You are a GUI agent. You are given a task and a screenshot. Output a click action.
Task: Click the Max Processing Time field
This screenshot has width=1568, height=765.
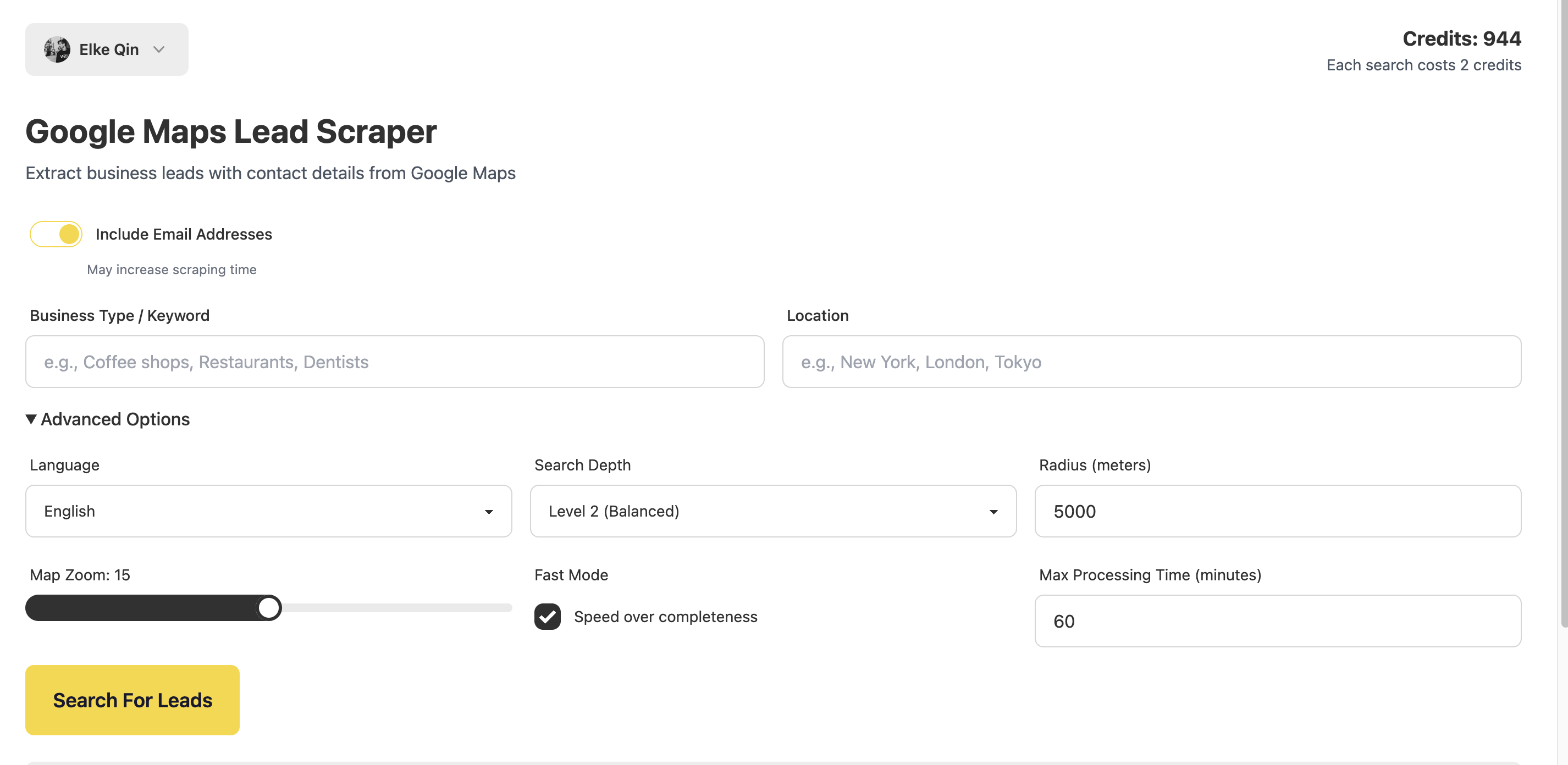pos(1277,621)
